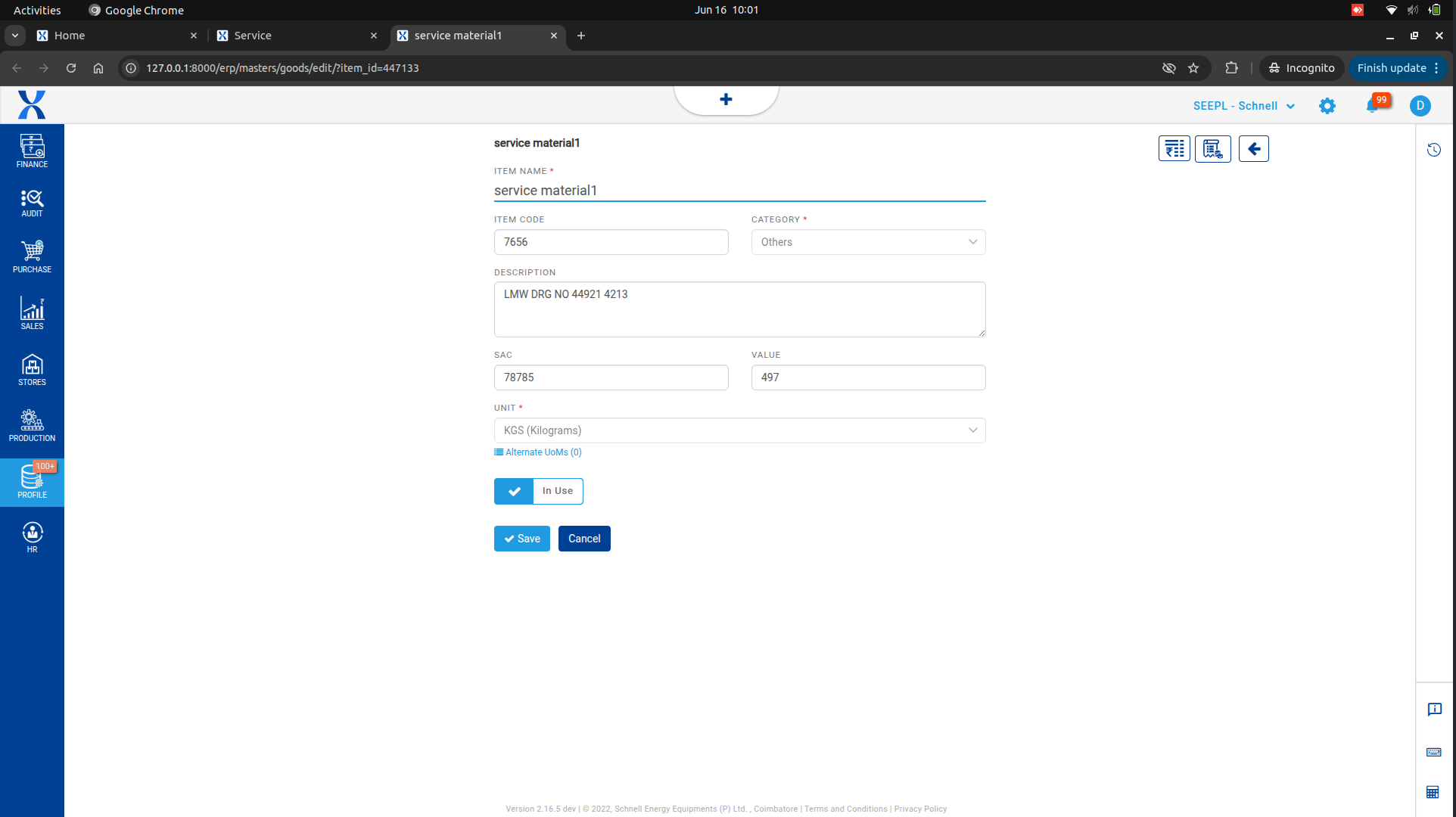The image size is (1456, 817).
Task: Open the Profile module
Action: 32,482
